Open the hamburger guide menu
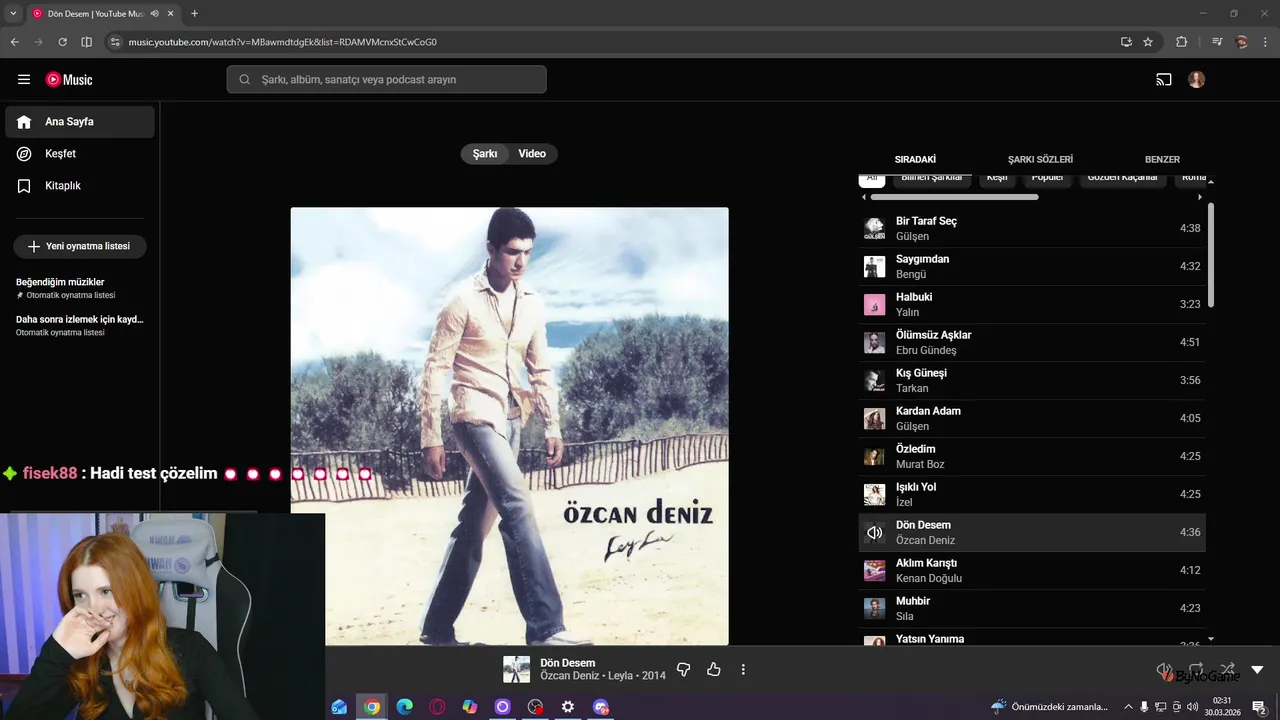 pos(24,80)
